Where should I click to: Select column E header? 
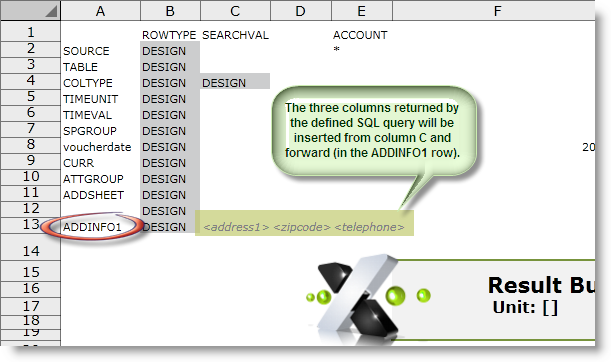pyautogui.click(x=362, y=11)
